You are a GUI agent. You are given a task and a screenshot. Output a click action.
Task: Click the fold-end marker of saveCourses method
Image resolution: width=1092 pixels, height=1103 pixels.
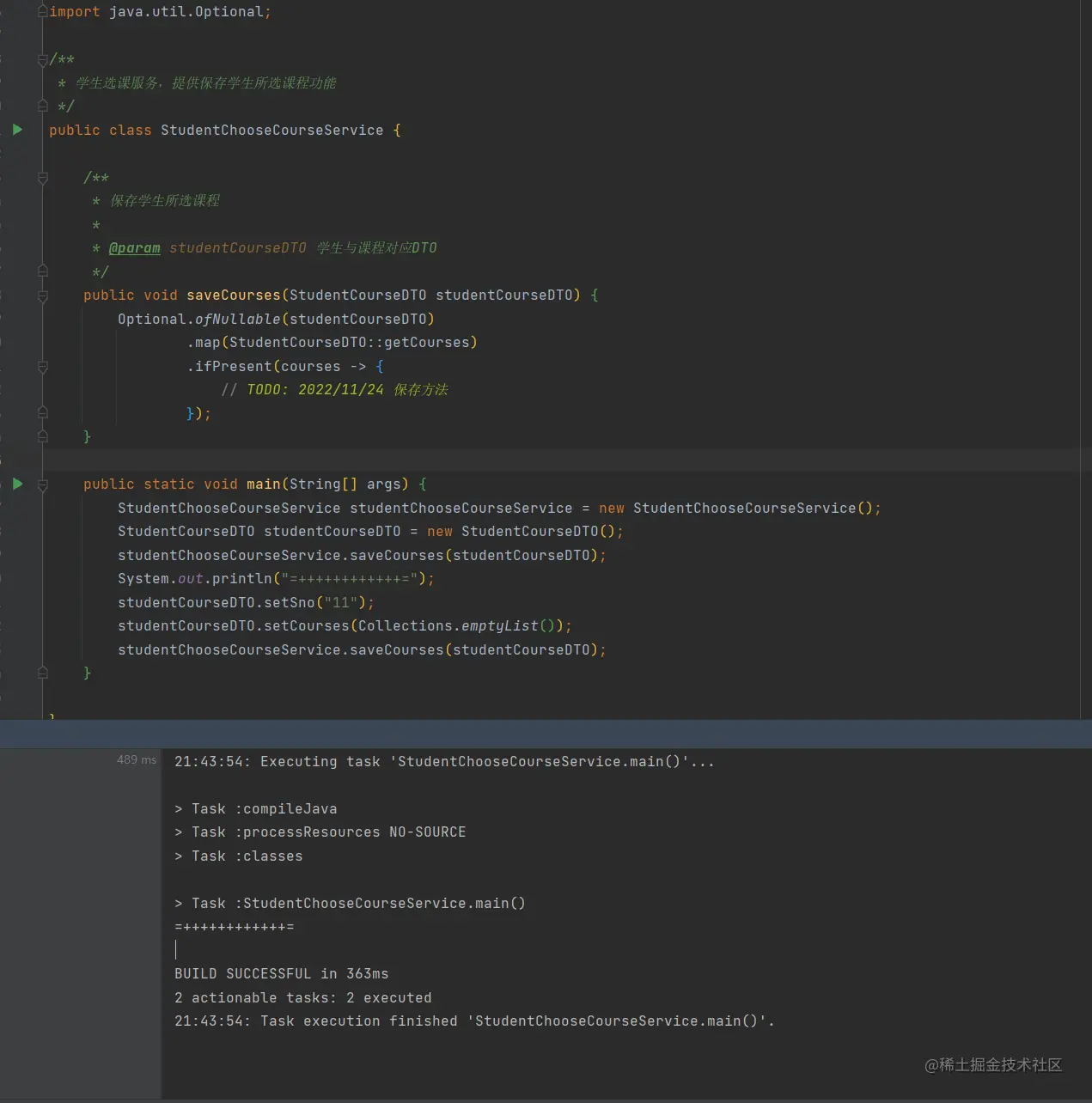click(x=42, y=436)
